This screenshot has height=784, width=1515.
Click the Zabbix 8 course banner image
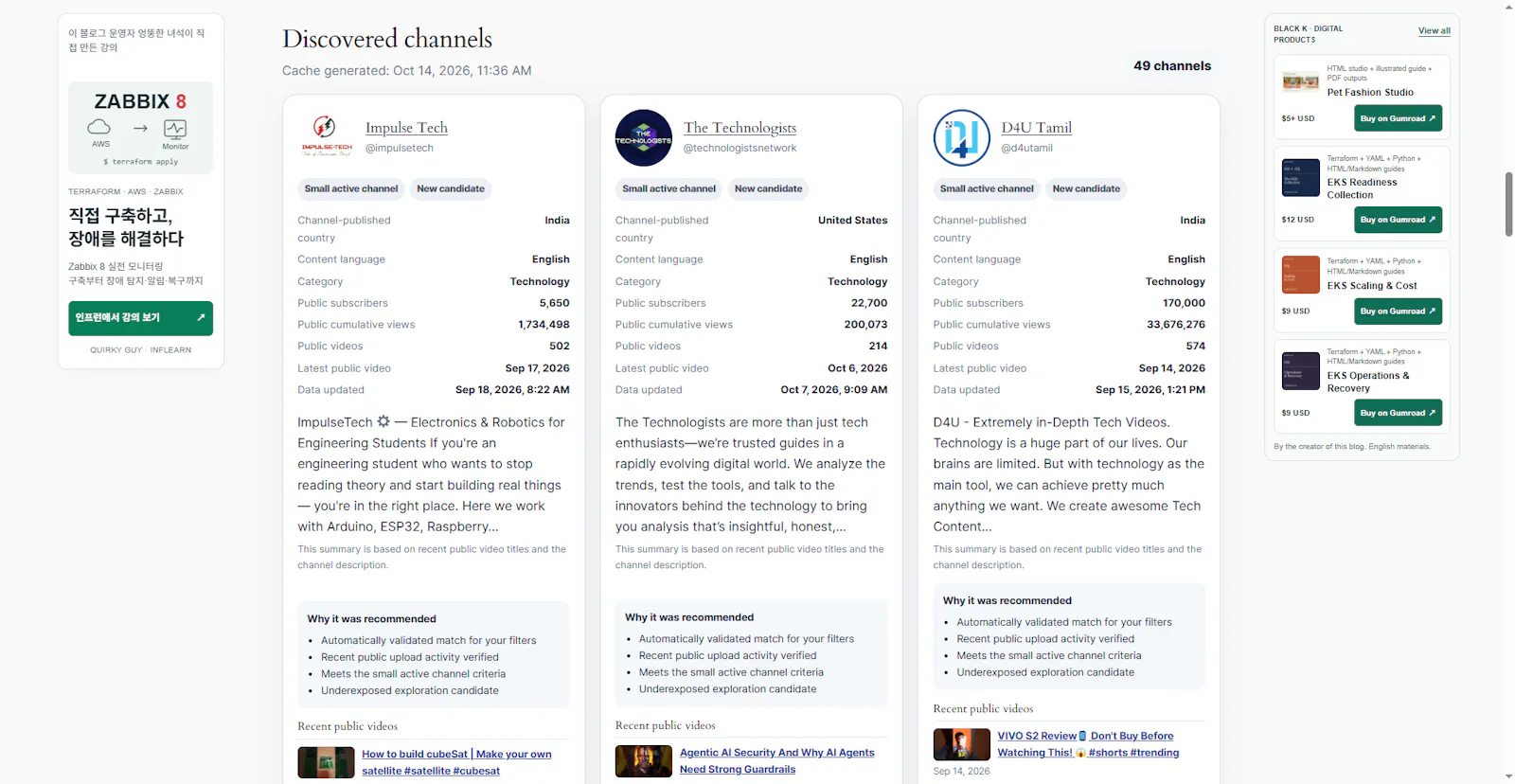pos(140,128)
